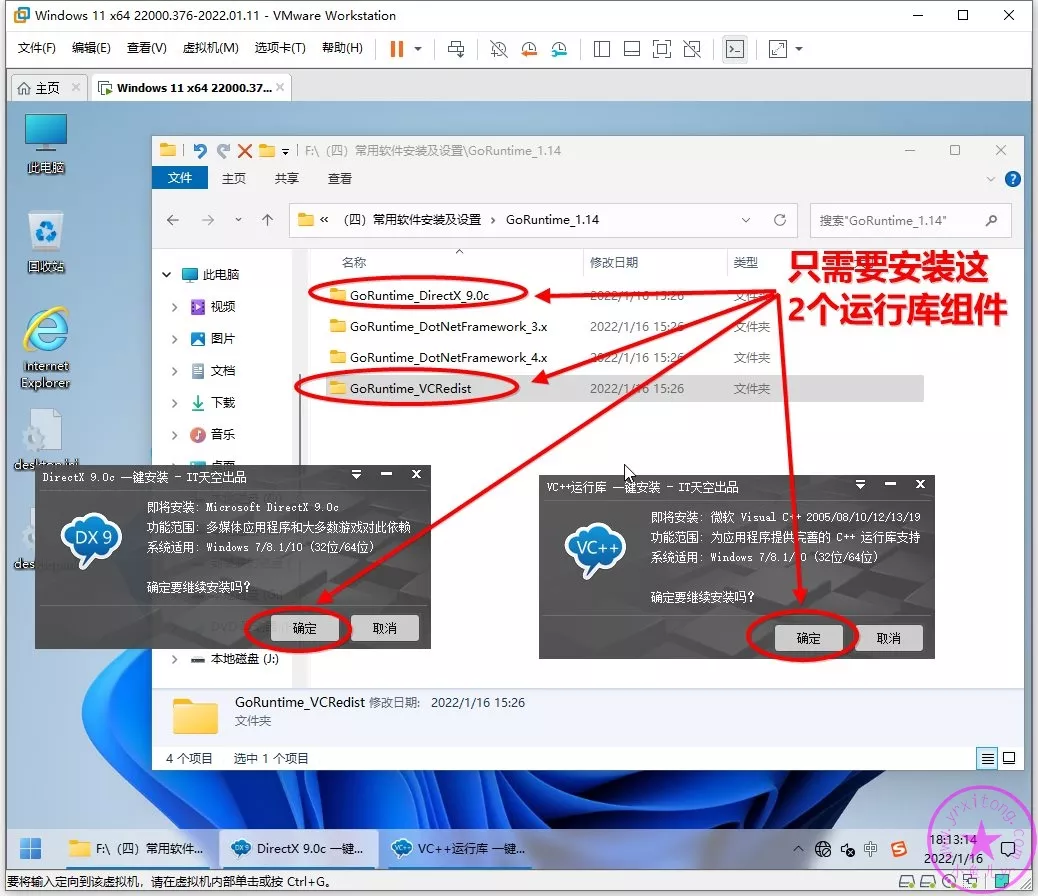Click the take snapshot toolbar icon
The height and width of the screenshot is (896, 1038).
tap(498, 49)
